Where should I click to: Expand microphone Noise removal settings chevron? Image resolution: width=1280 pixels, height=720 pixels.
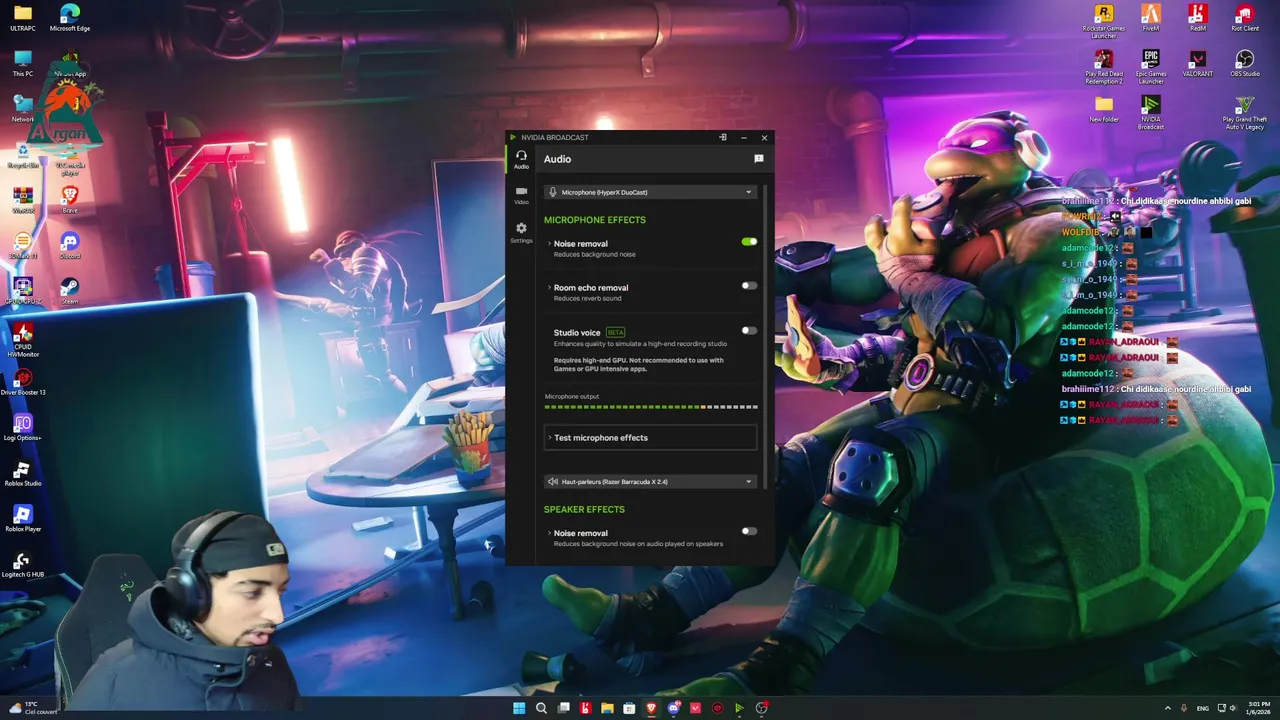click(549, 243)
